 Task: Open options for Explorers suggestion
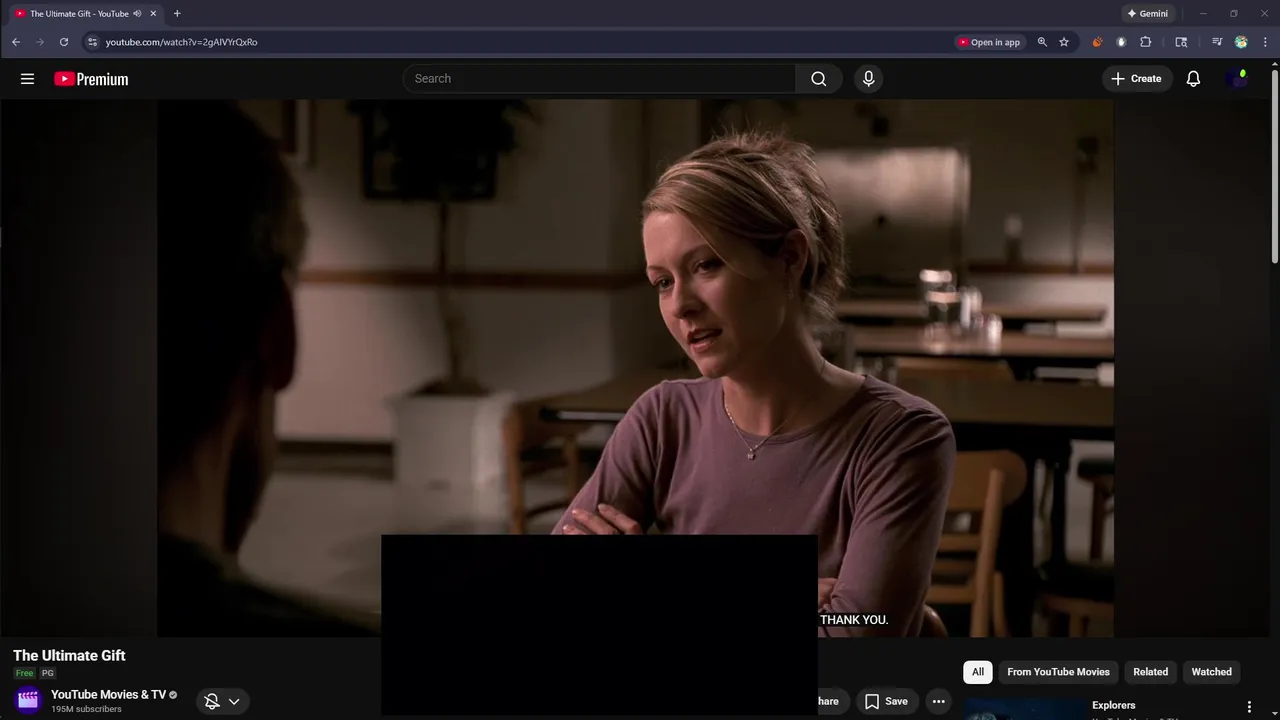[x=1249, y=707]
